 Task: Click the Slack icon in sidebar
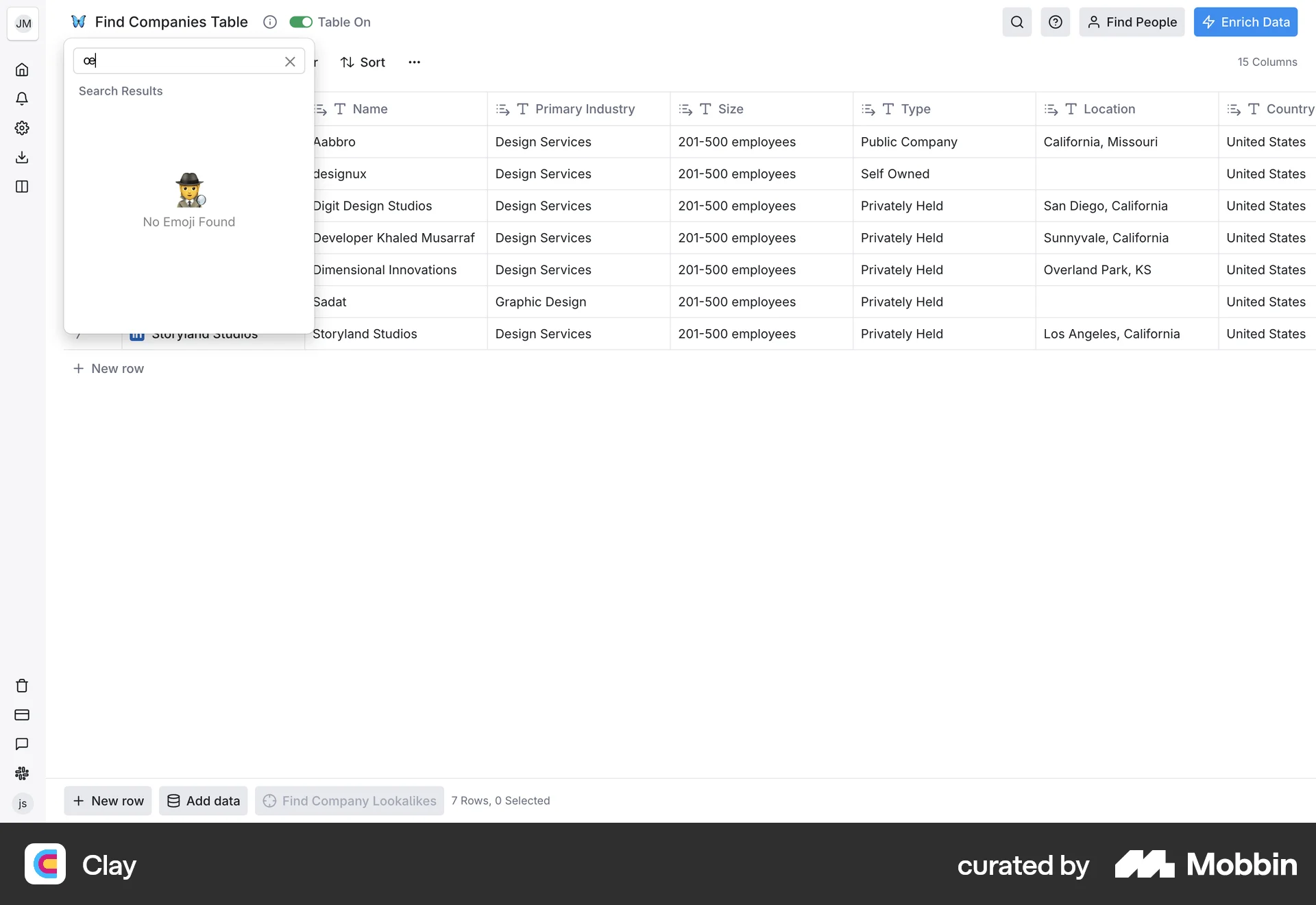click(22, 773)
